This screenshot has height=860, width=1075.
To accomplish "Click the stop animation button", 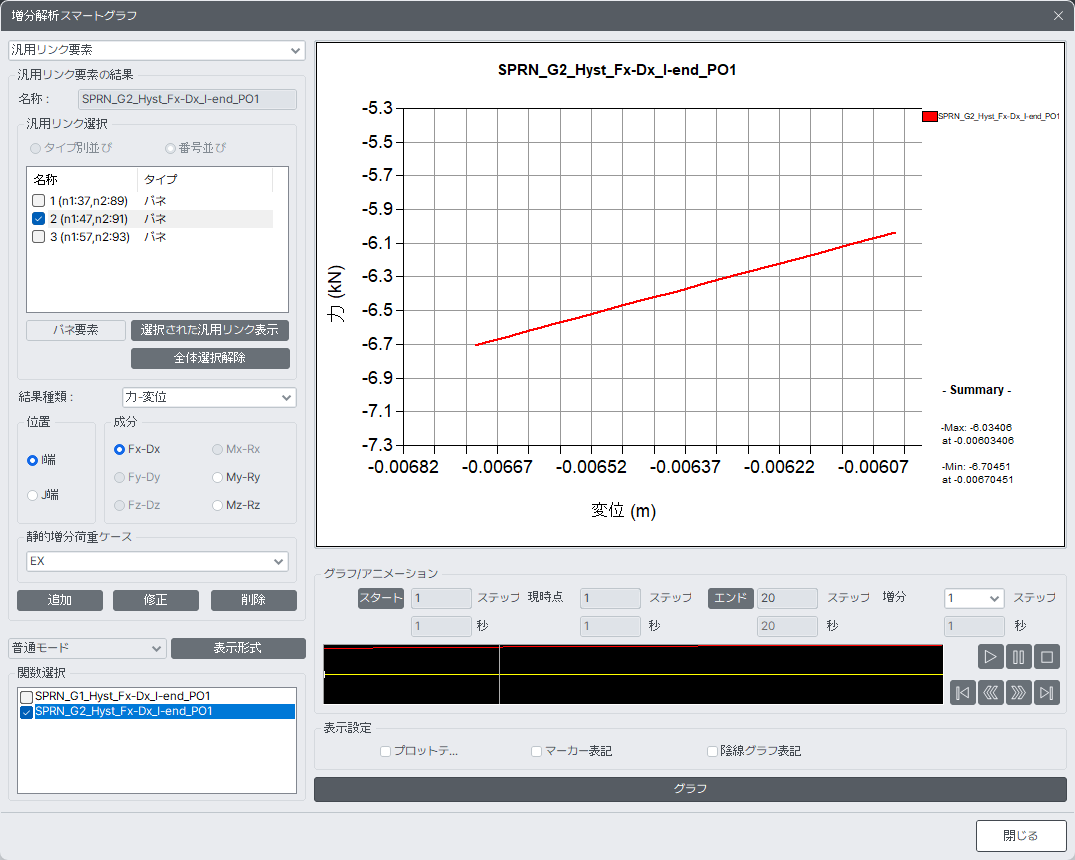I will click(1047, 656).
